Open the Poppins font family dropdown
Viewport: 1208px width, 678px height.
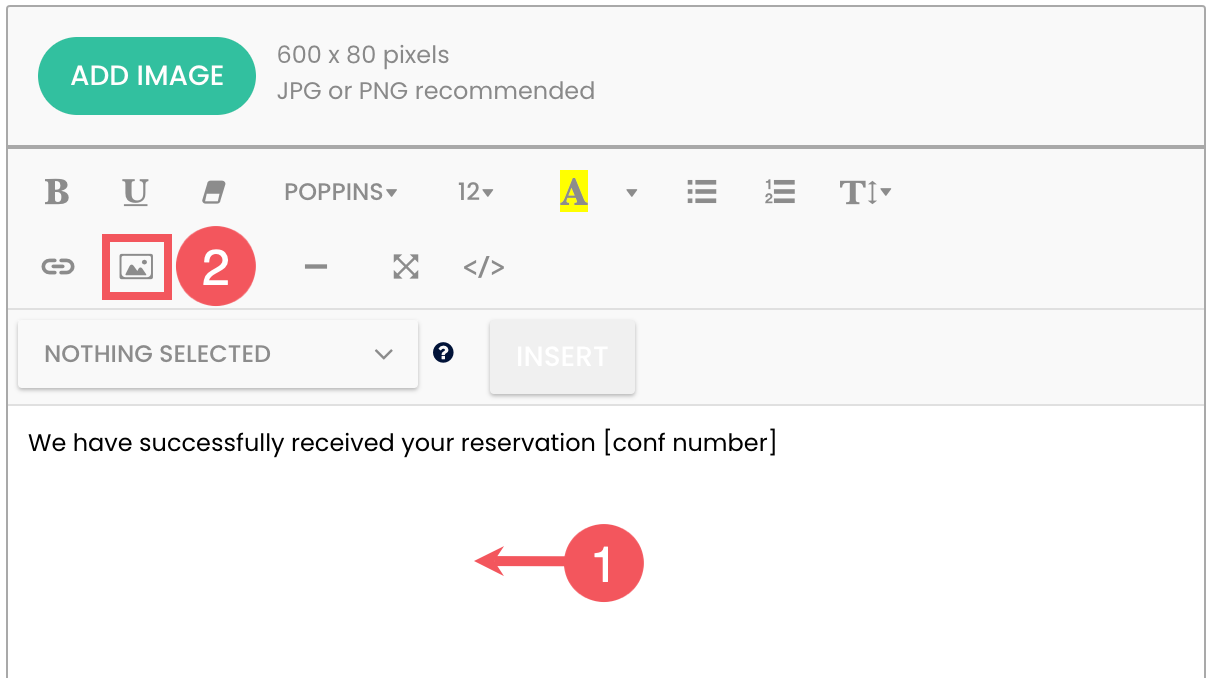pyautogui.click(x=340, y=192)
